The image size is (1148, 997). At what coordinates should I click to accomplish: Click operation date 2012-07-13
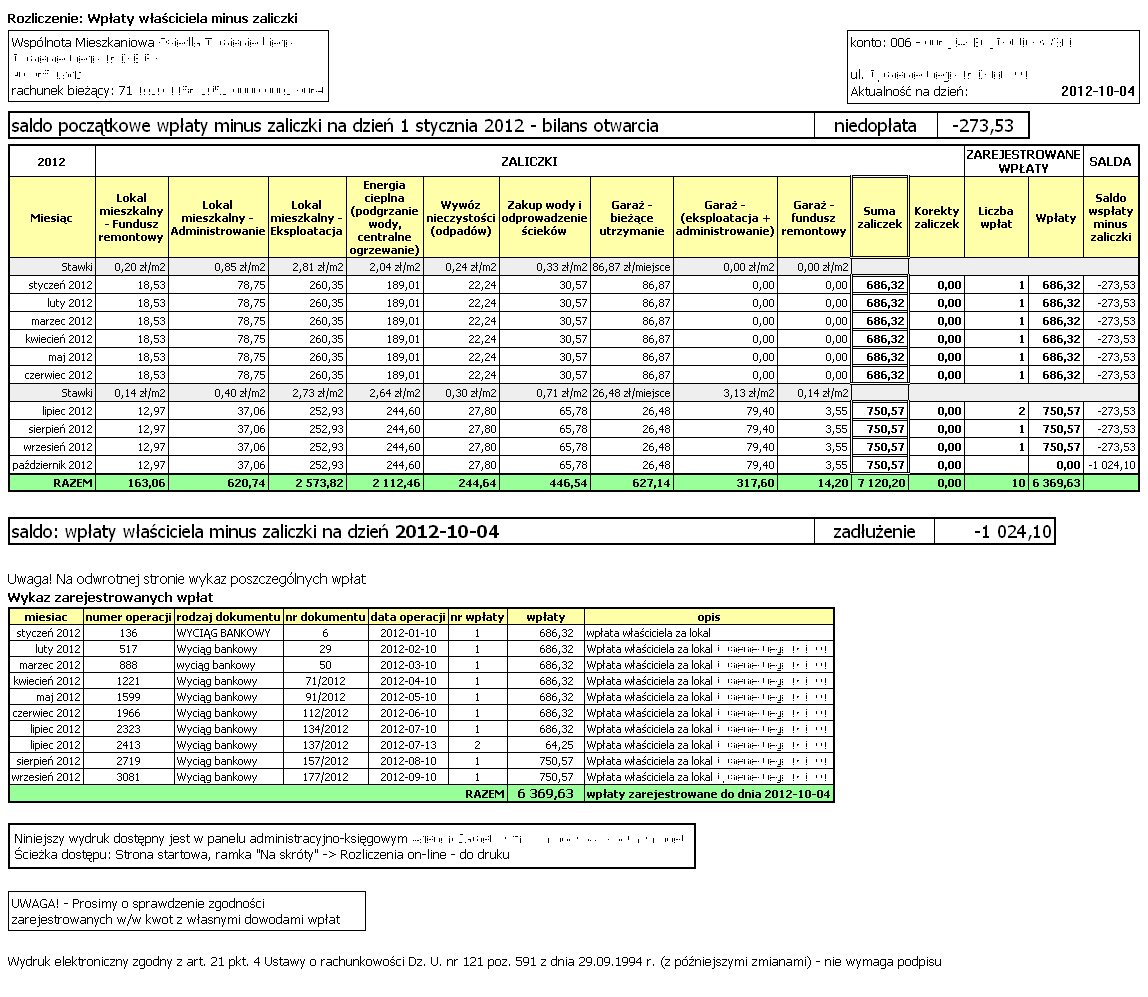pos(408,745)
